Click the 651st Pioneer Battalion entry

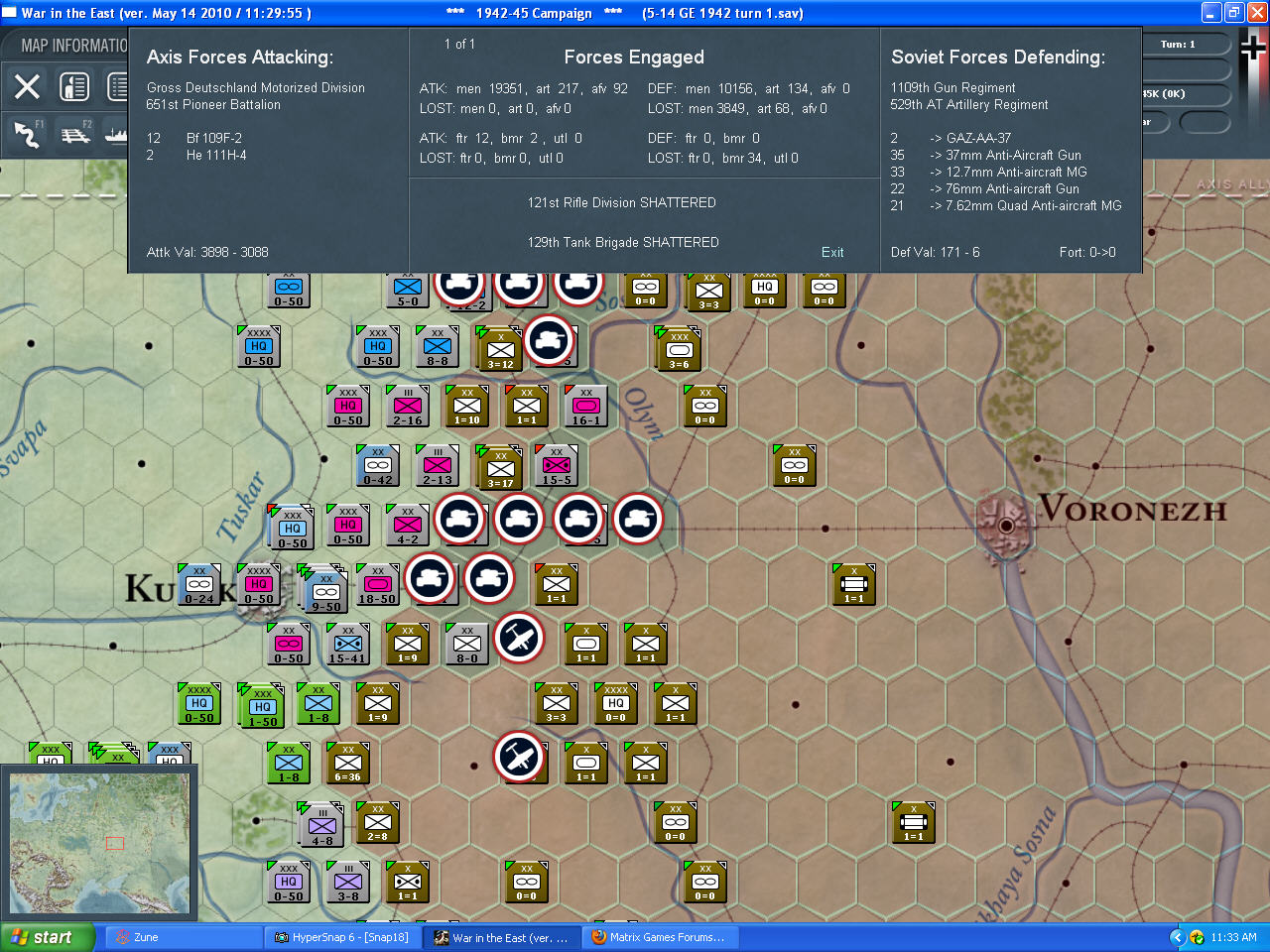(x=213, y=104)
